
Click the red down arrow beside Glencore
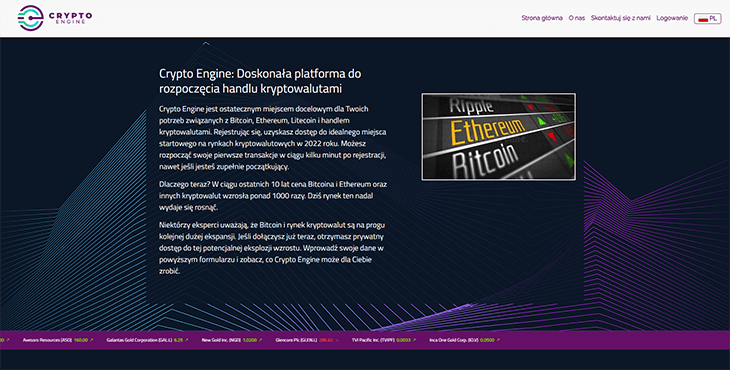pyautogui.click(x=337, y=341)
